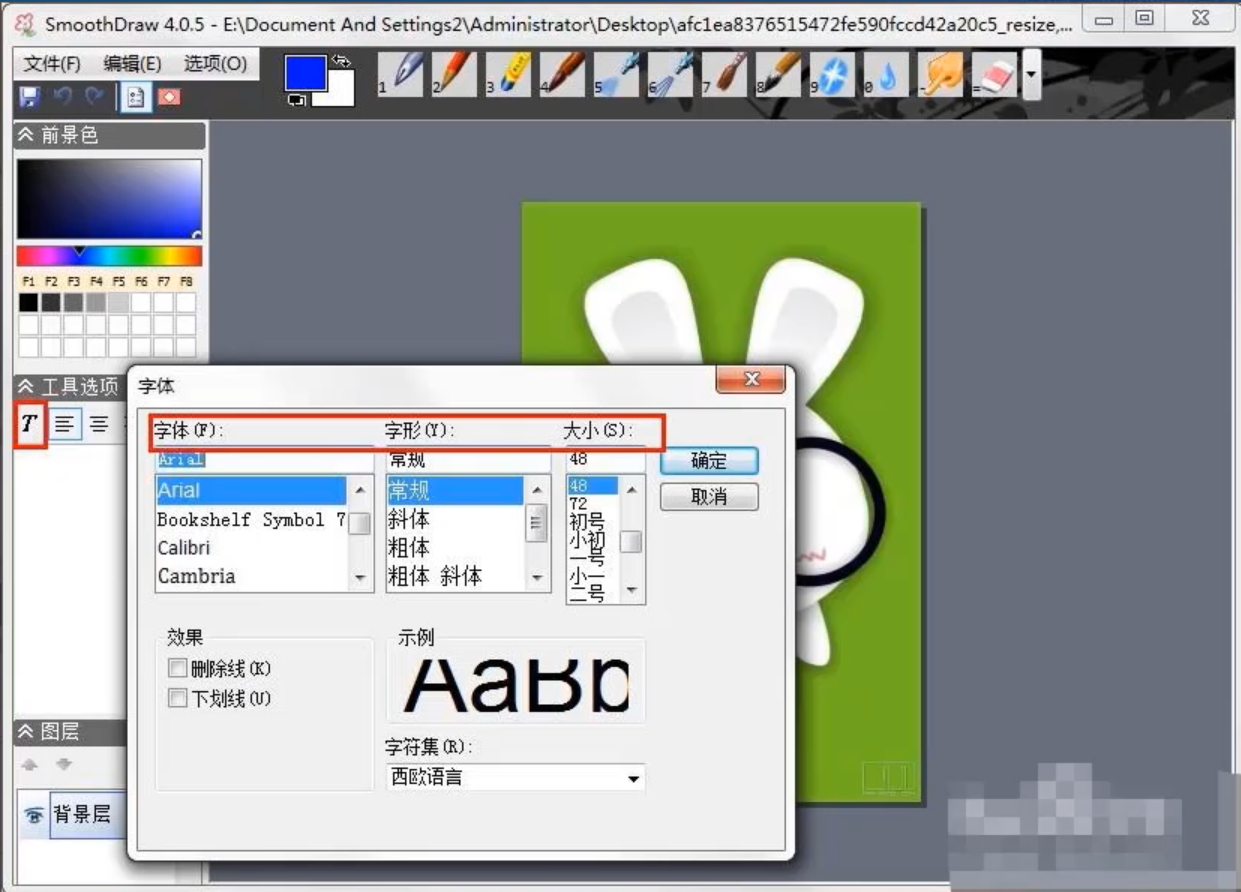Click the 取消 button in font dialog

709,497
